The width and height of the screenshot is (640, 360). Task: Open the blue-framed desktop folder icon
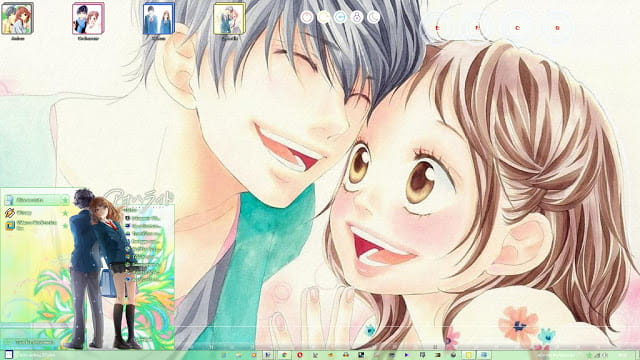(159, 19)
